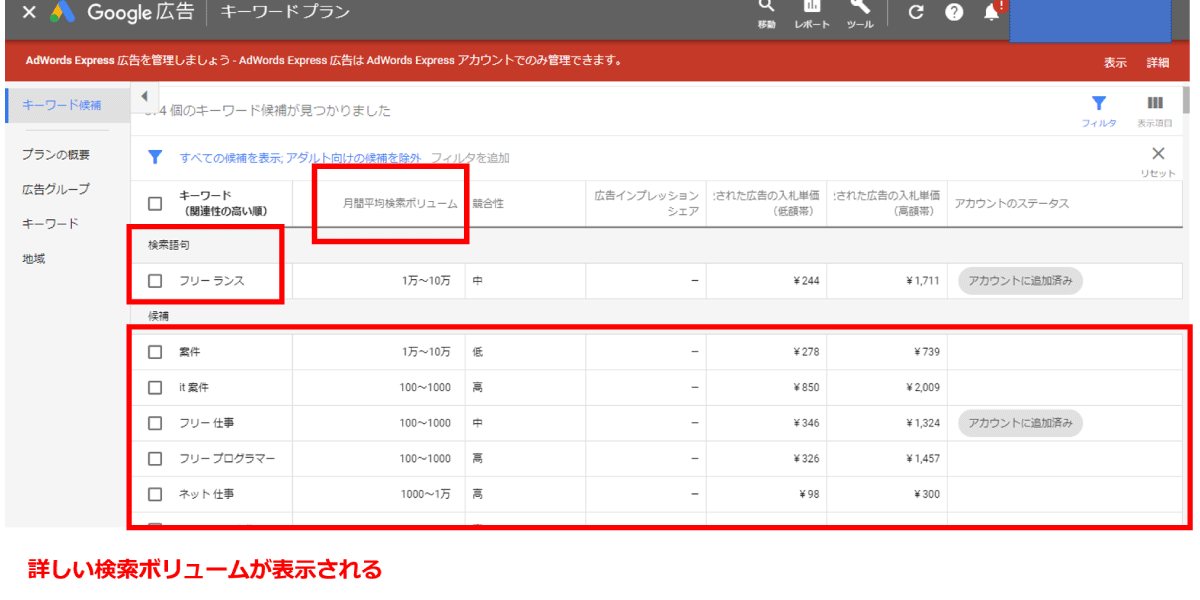Click the 1000～1万 search volume cell

(x=426, y=494)
